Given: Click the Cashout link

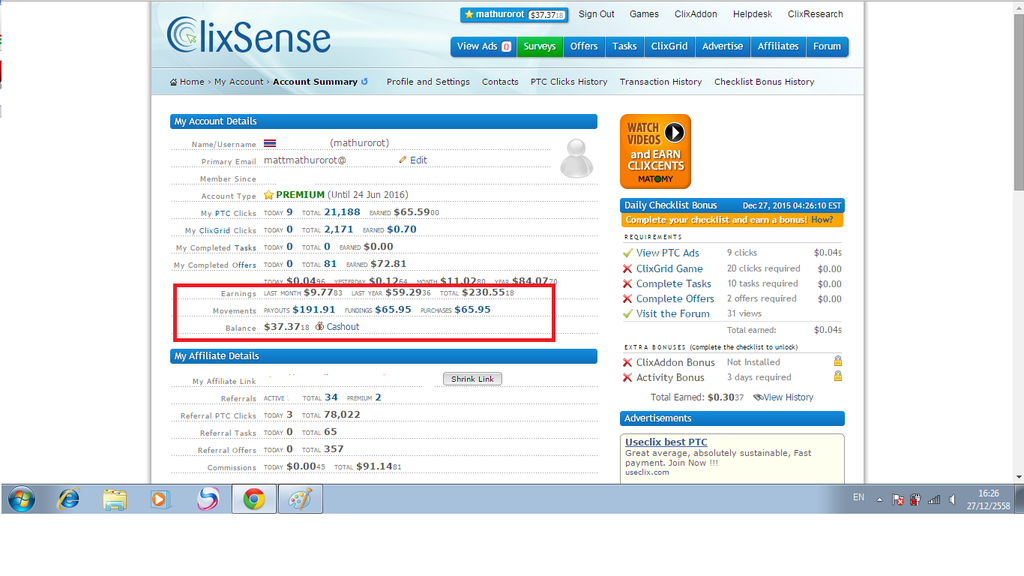Looking at the screenshot, I should tap(343, 327).
